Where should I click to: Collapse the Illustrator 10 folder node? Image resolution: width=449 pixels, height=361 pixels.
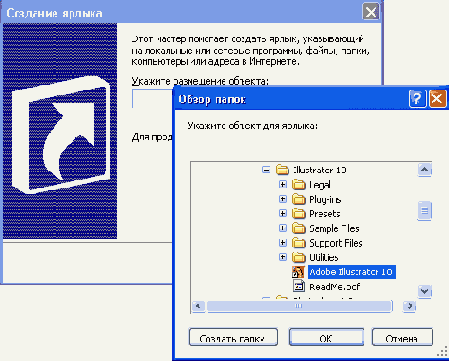pos(266,170)
